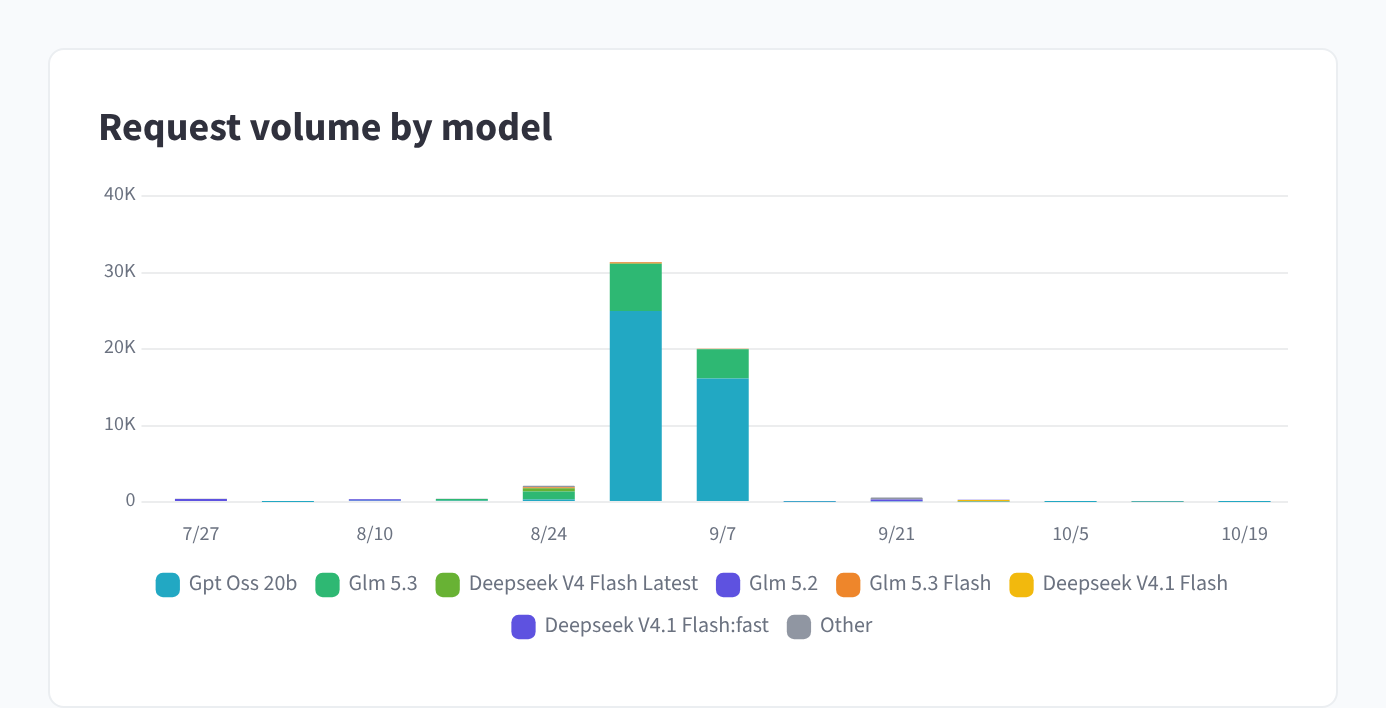Screen dimensions: 1386x708
Task: Click the 8/24 x-axis date label
Action: pos(549,534)
